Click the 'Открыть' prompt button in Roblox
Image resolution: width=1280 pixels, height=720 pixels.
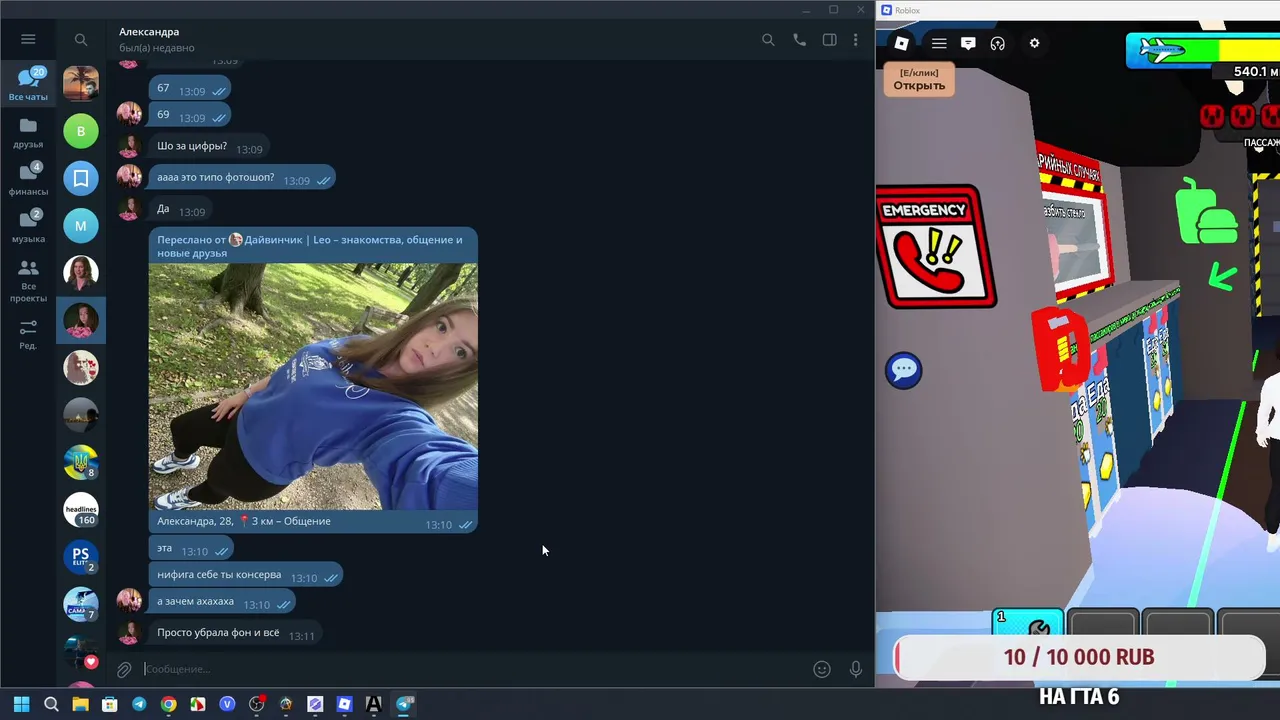point(919,79)
